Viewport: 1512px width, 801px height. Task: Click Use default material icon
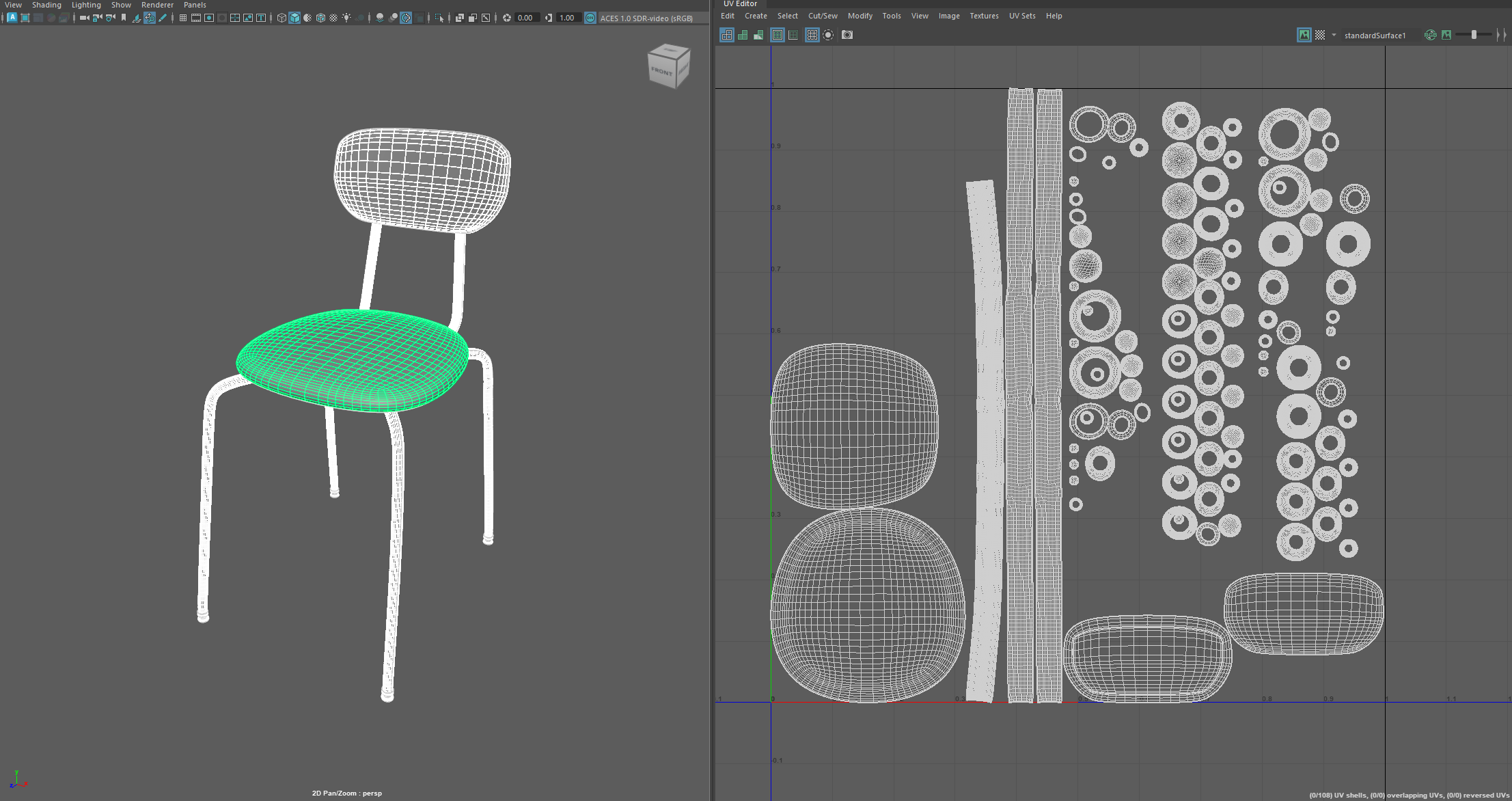pos(307,18)
